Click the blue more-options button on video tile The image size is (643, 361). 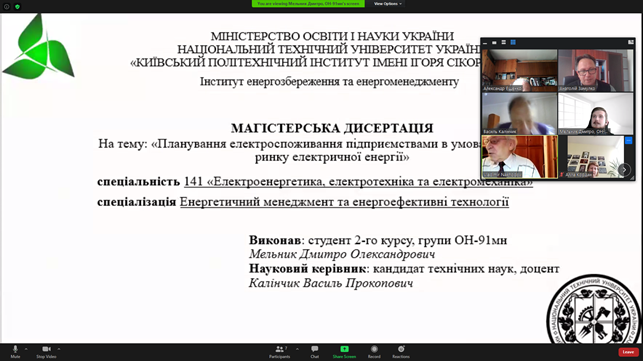[628, 141]
